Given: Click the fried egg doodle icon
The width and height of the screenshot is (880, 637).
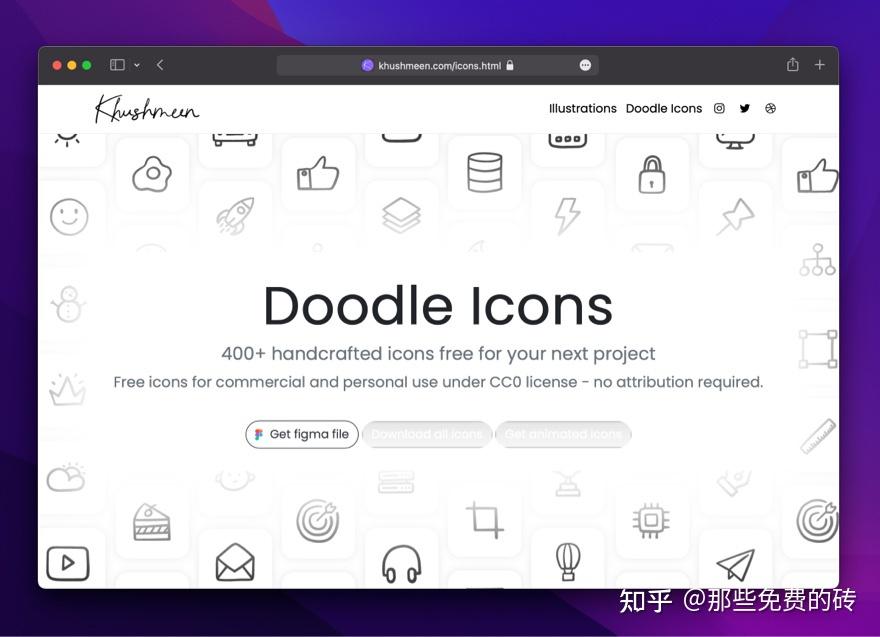Looking at the screenshot, I should pyautogui.click(x=152, y=172).
